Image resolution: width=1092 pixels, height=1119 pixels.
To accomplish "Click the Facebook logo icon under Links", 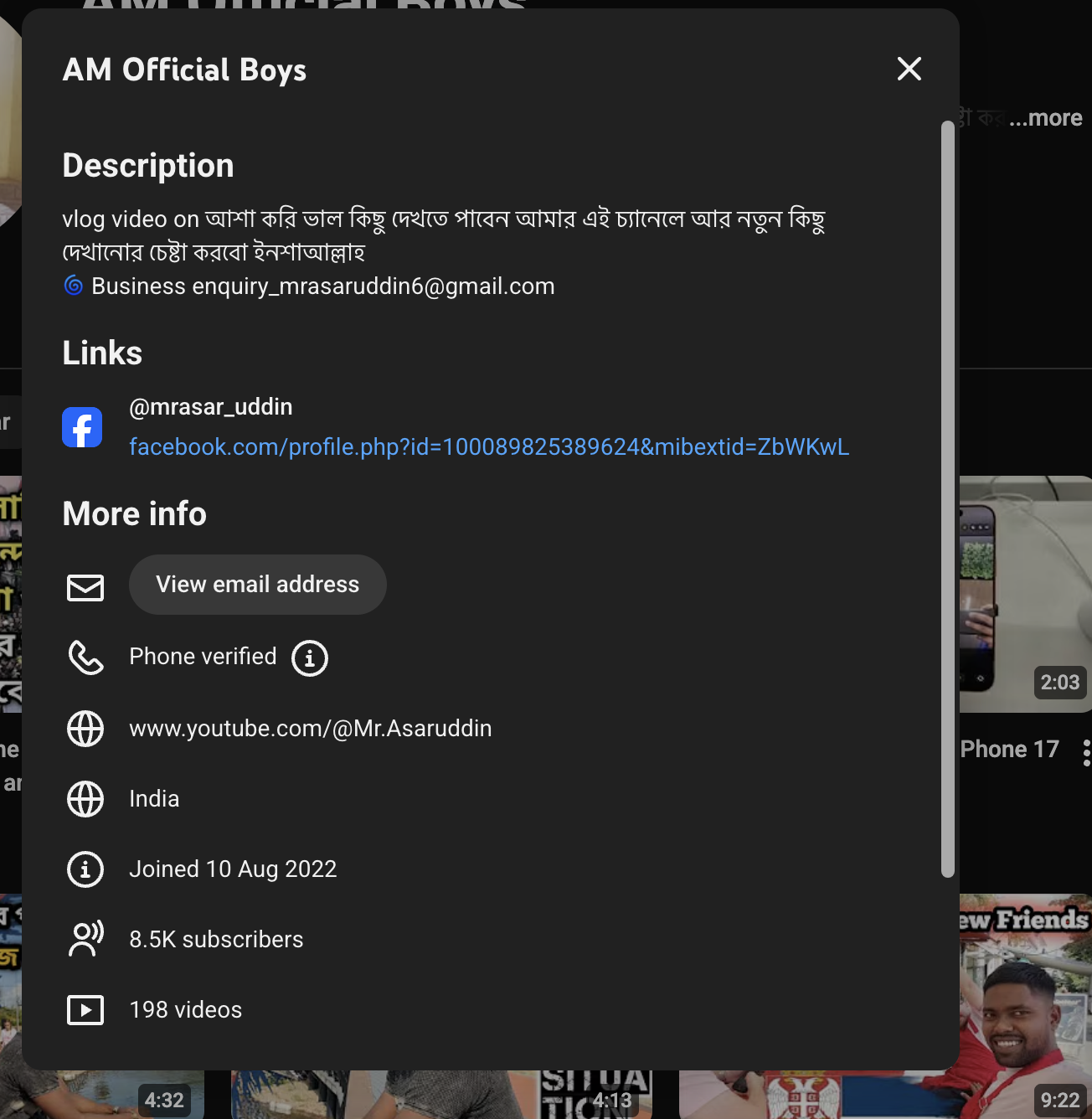I will [x=82, y=427].
